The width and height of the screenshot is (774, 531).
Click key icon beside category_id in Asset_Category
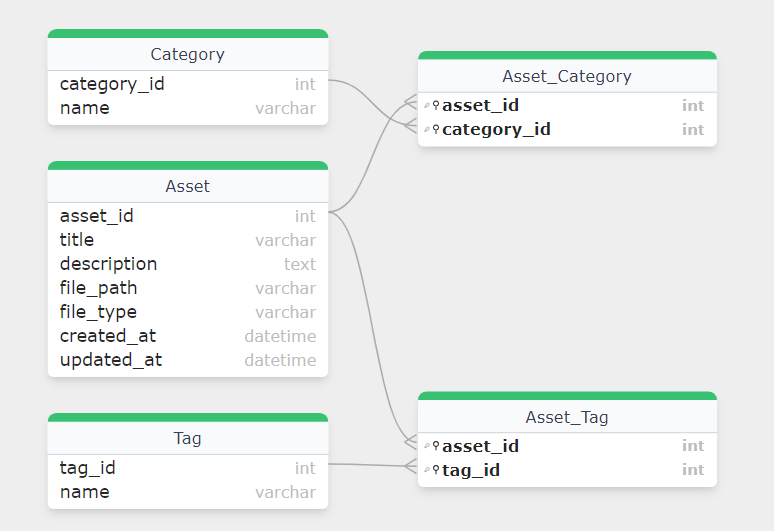click(435, 129)
